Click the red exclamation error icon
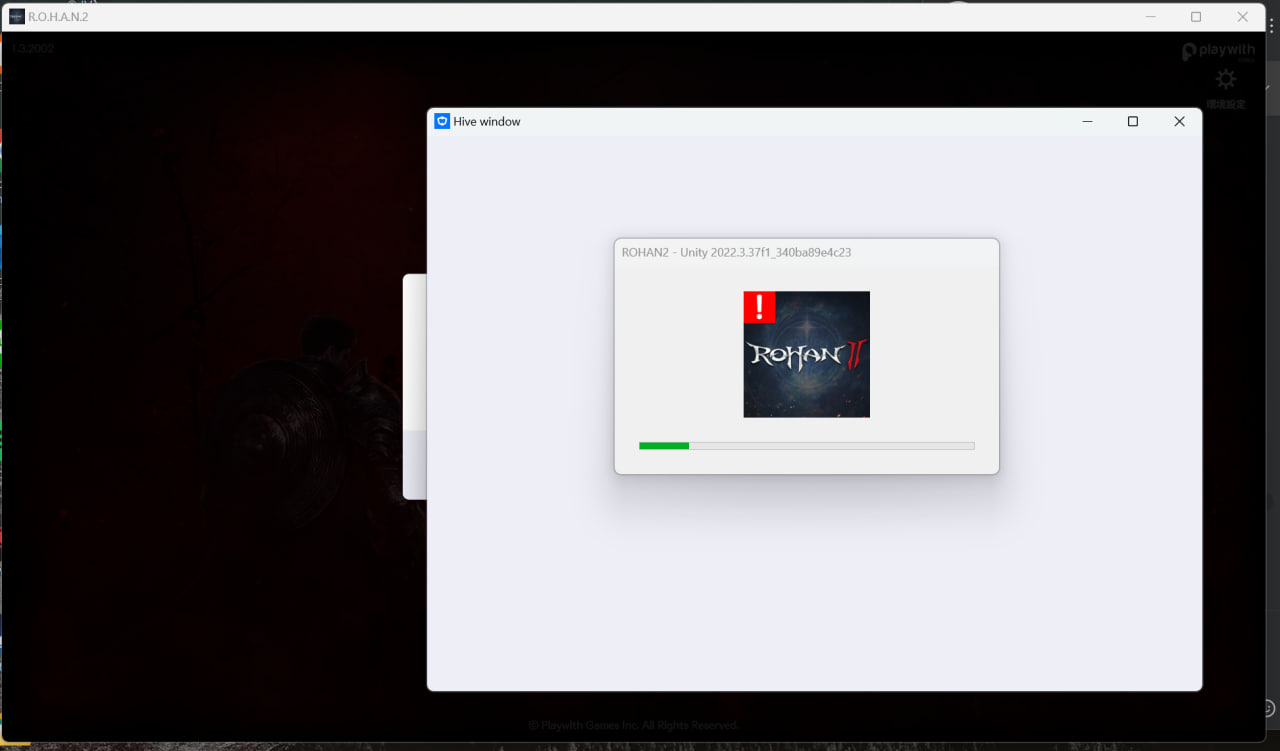 tap(759, 307)
